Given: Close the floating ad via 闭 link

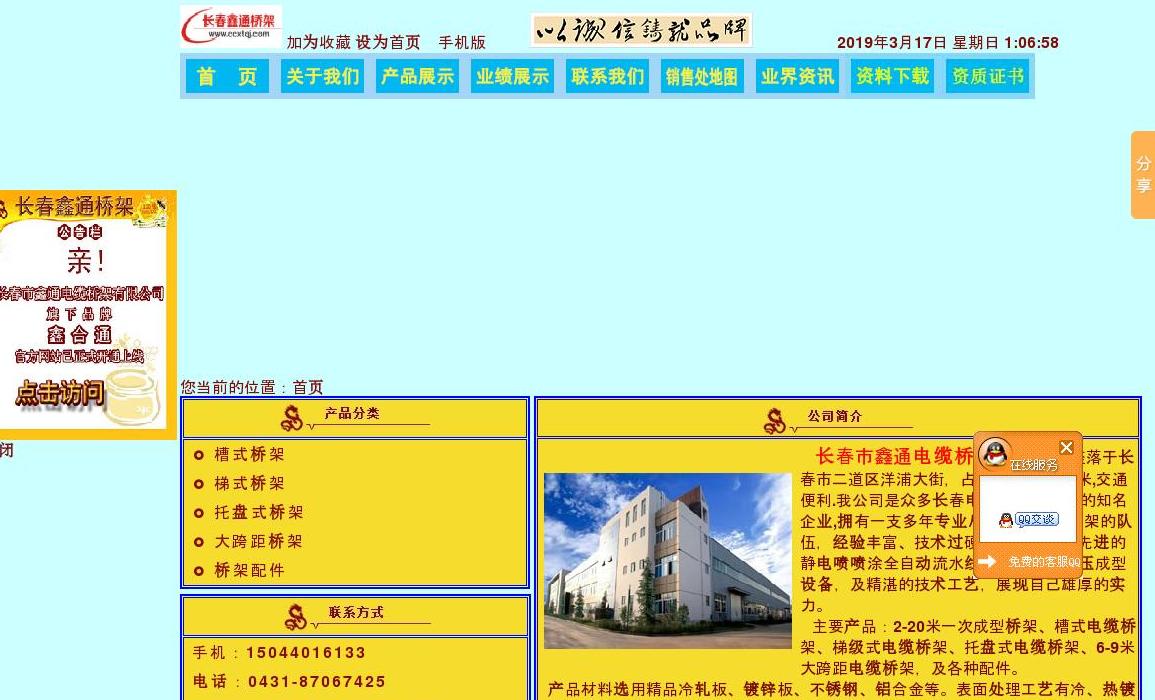Looking at the screenshot, I should 6,449.
